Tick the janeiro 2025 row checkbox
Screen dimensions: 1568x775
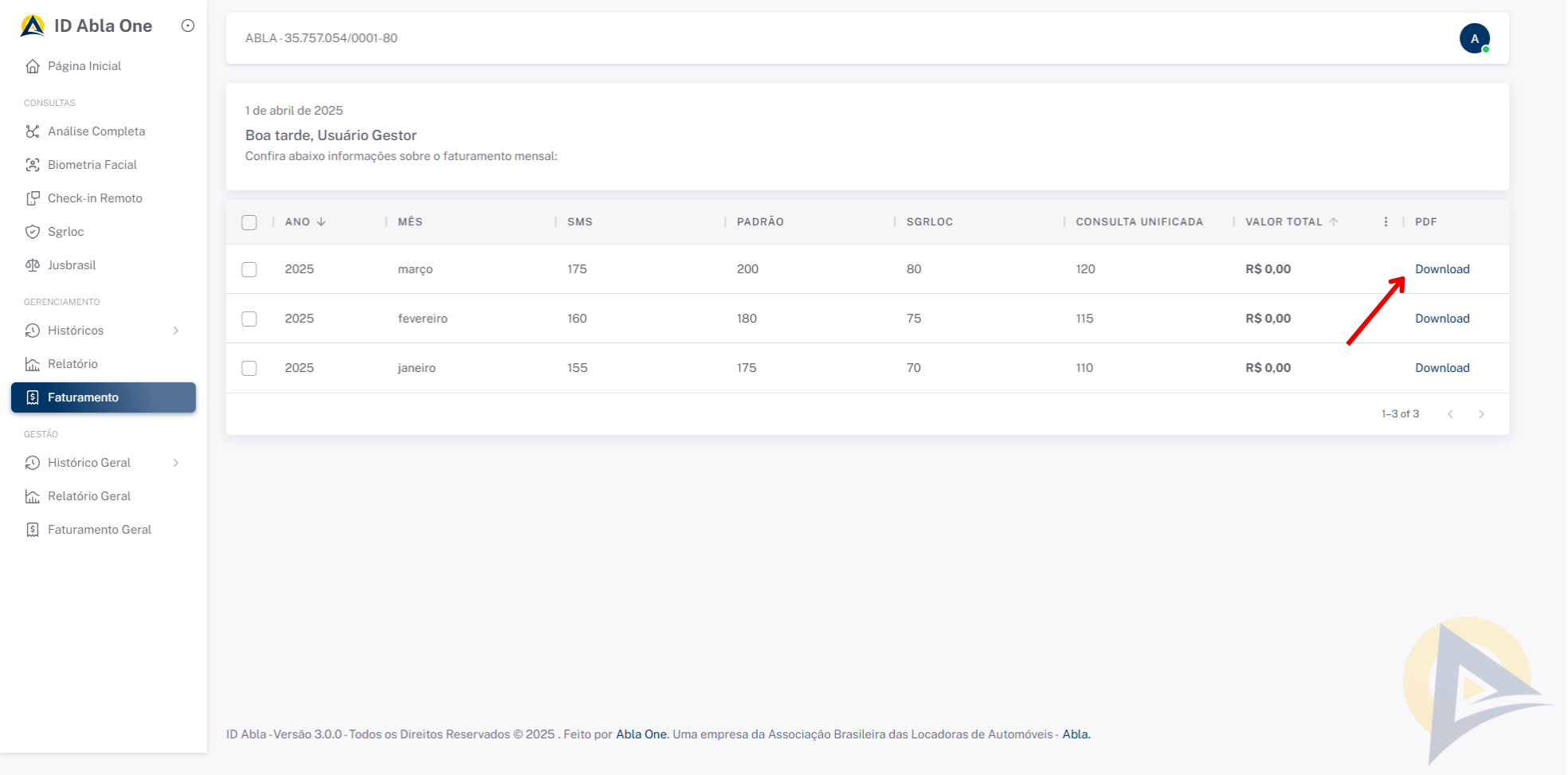point(249,368)
